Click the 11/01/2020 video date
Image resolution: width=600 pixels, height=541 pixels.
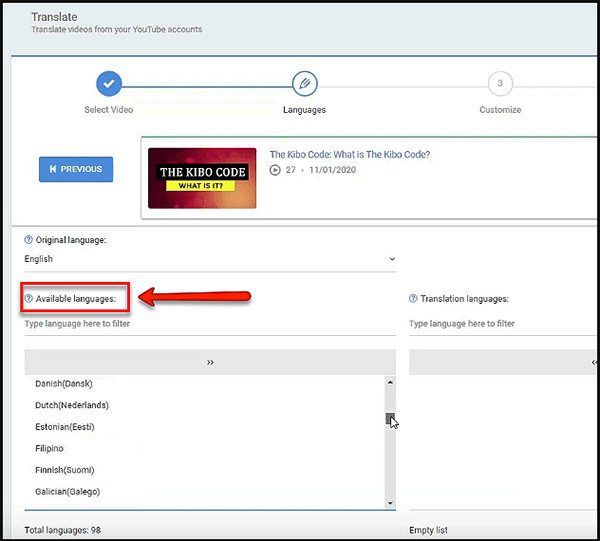(x=333, y=170)
